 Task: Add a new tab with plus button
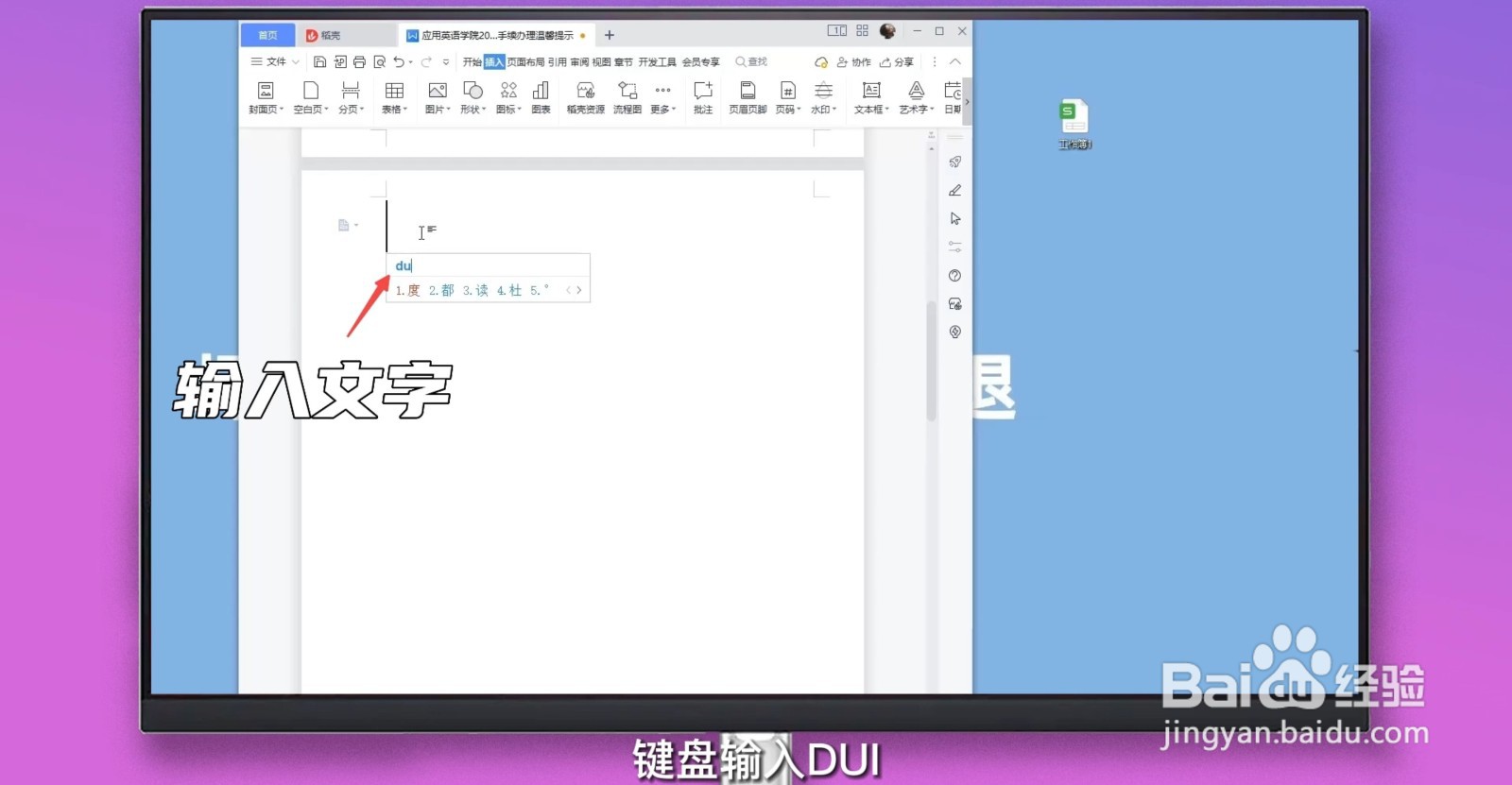(x=610, y=35)
